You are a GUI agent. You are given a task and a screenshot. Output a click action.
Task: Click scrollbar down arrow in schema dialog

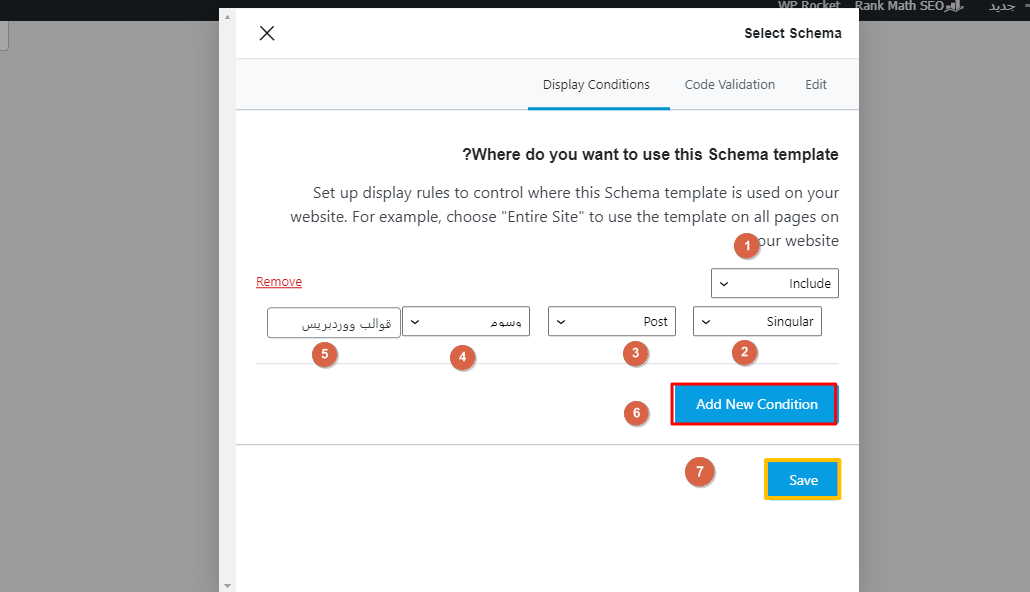coord(227,585)
